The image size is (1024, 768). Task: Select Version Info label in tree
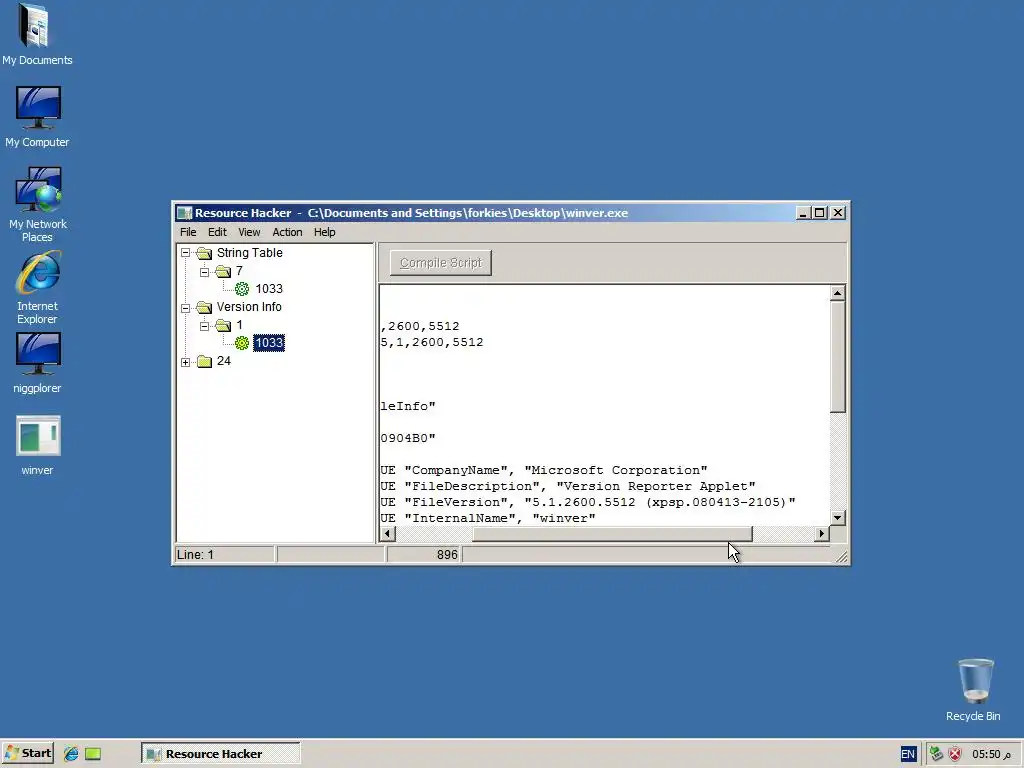[x=249, y=307]
